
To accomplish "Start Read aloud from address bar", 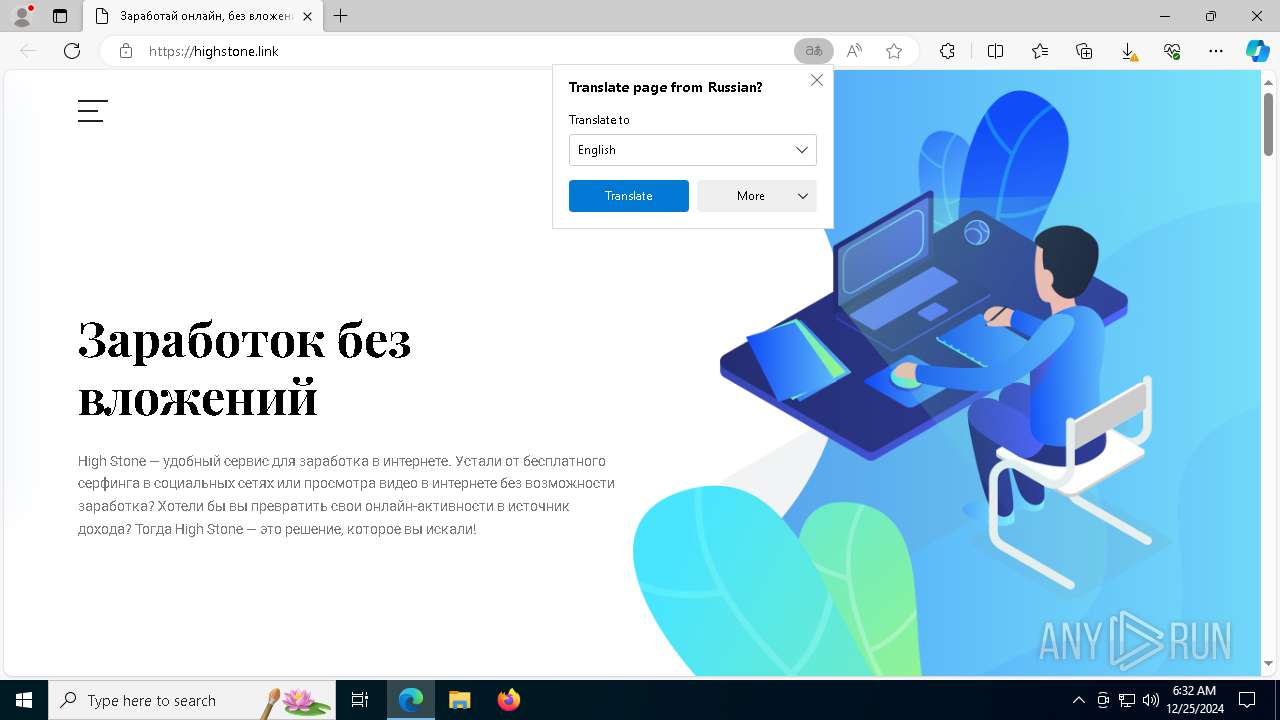I will pyautogui.click(x=854, y=51).
